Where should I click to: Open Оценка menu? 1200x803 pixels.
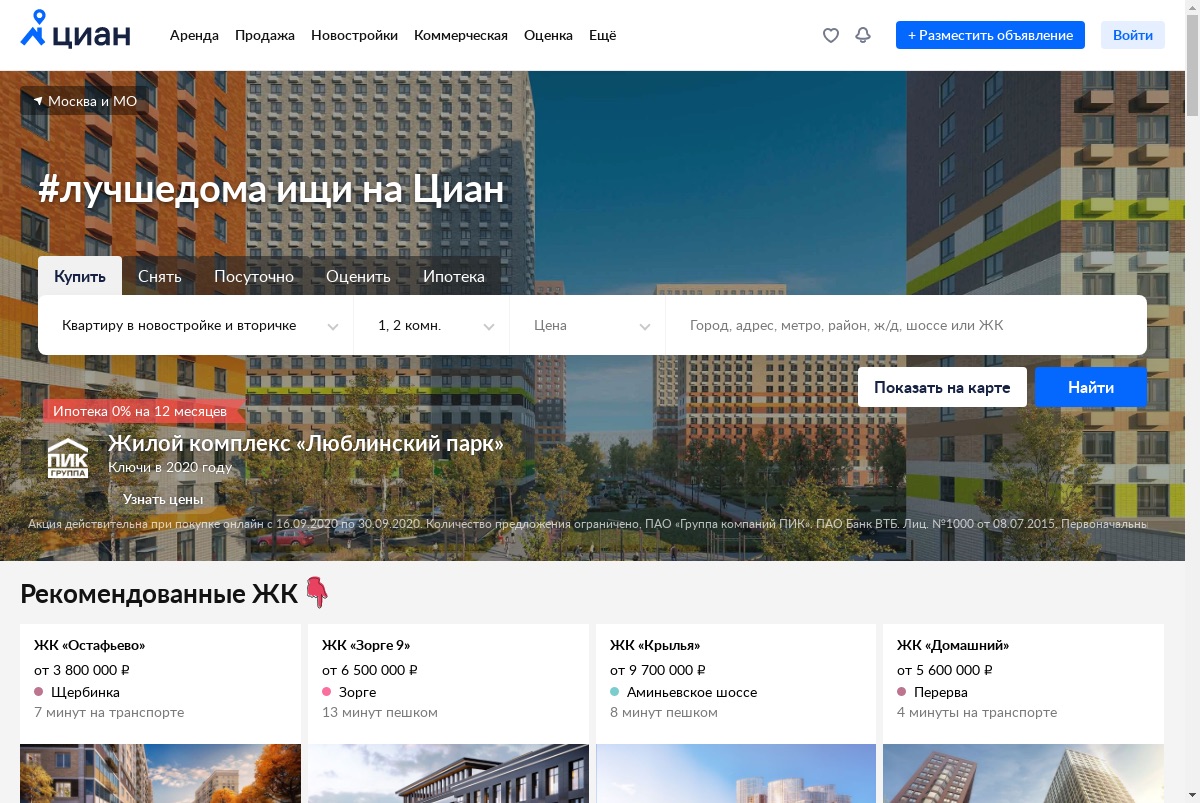[548, 35]
